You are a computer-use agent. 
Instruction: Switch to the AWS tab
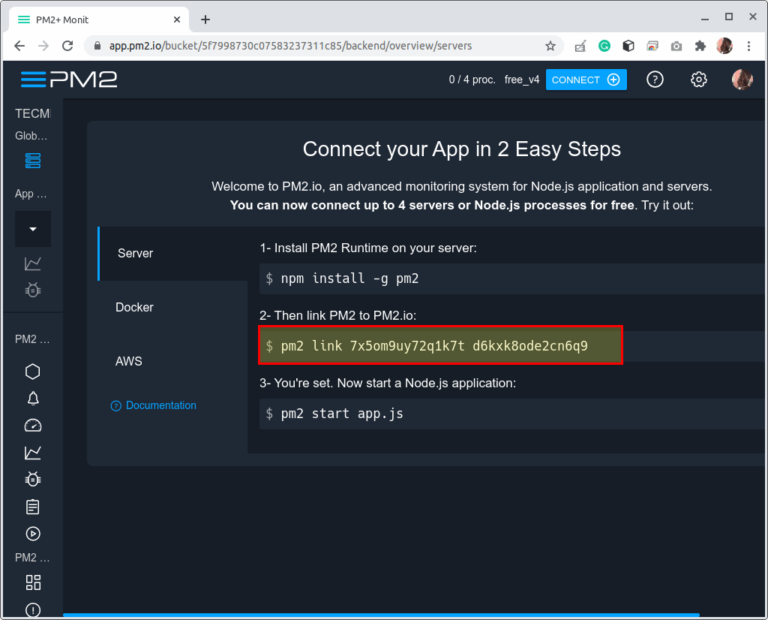[129, 361]
